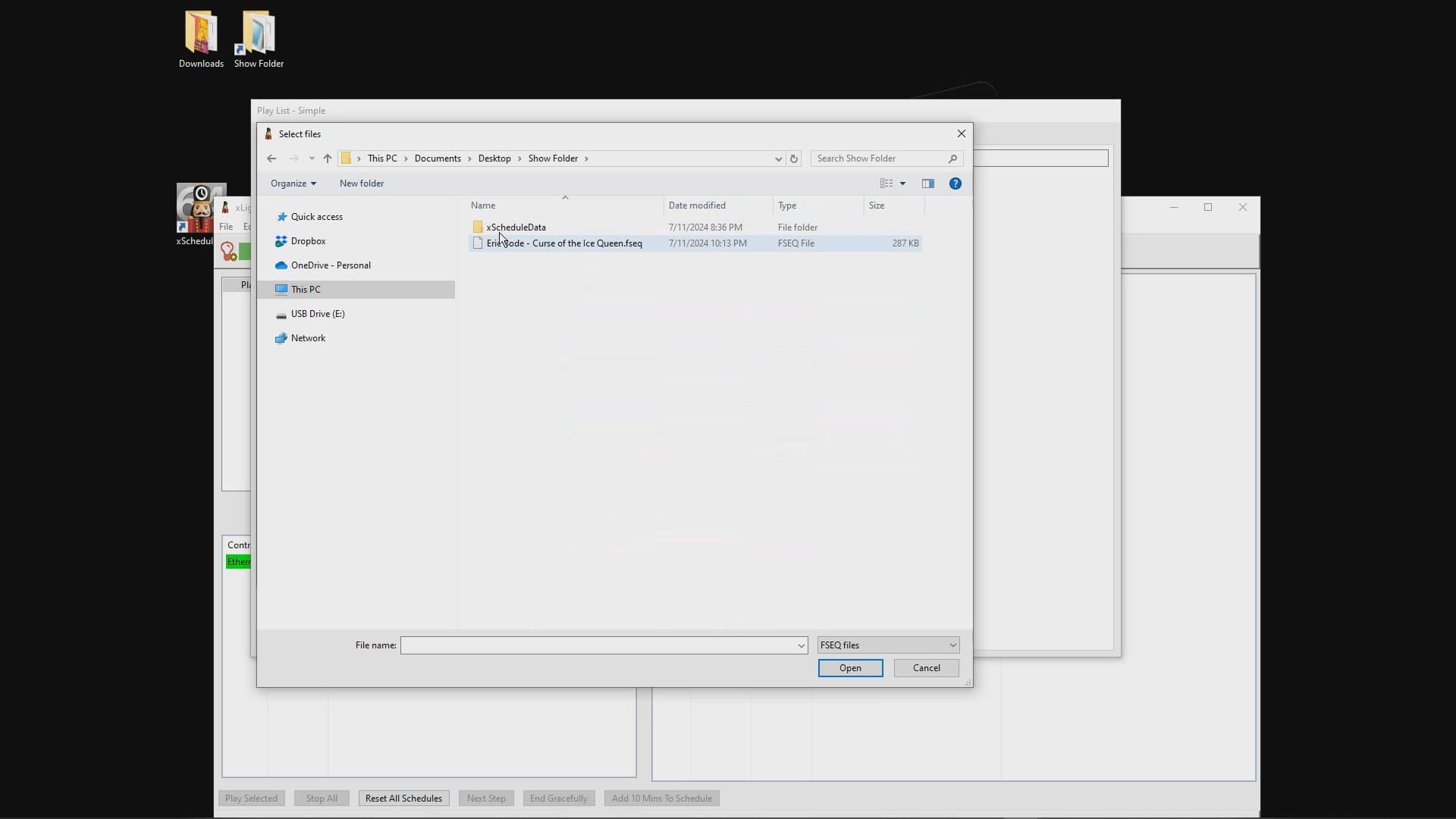1456x819 pixels.
Task: Open the File menu in xSchedule
Action: point(226,227)
